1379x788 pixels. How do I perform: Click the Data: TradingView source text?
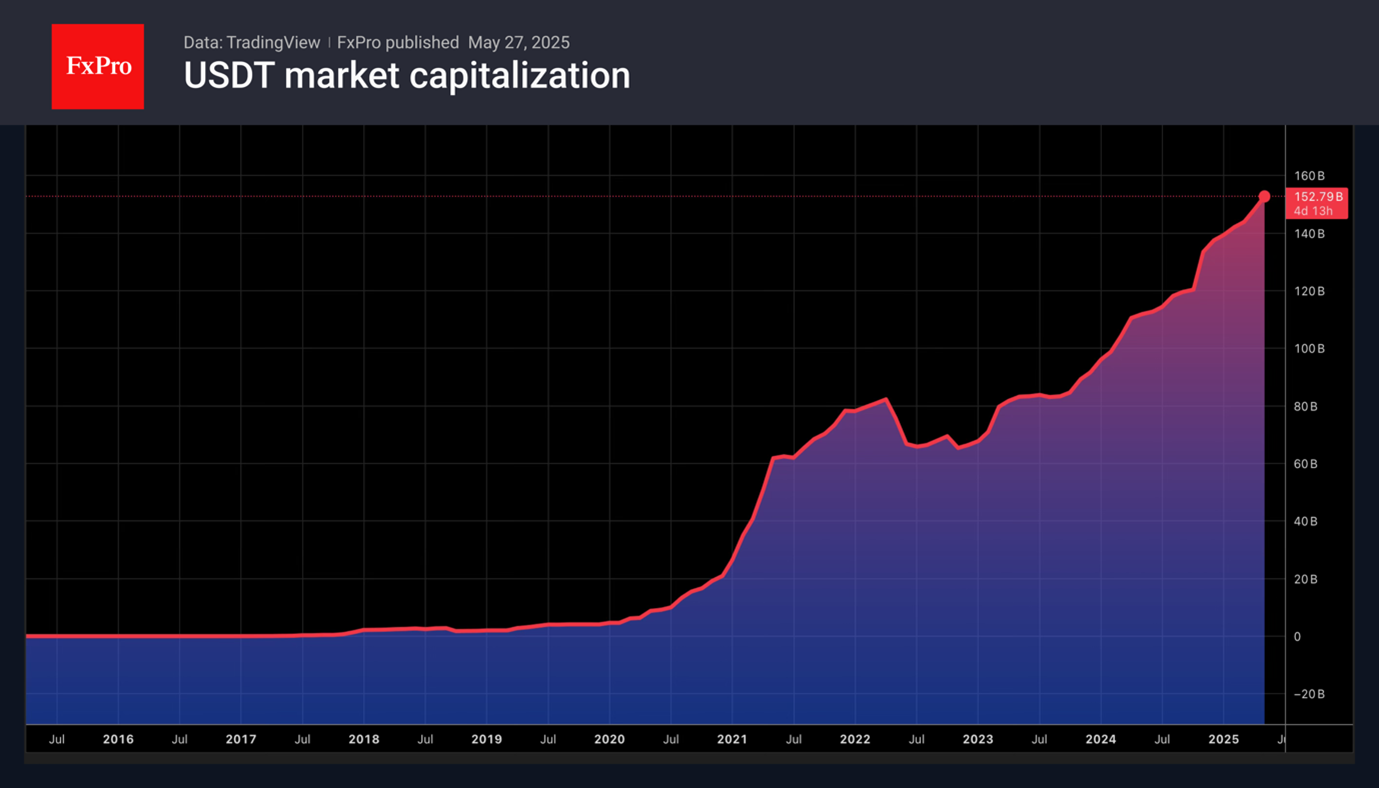(x=252, y=43)
